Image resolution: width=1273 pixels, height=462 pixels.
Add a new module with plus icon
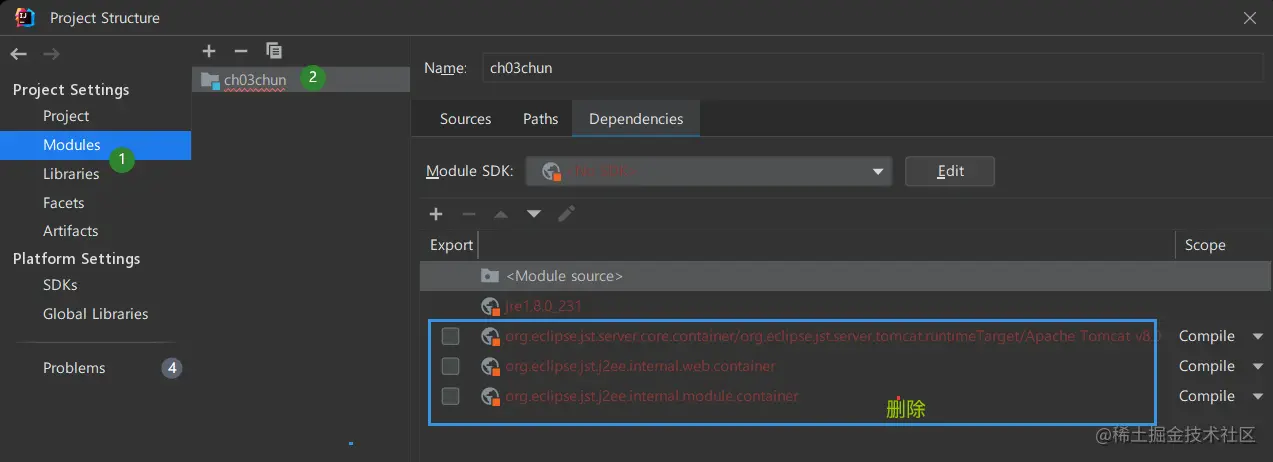click(208, 50)
